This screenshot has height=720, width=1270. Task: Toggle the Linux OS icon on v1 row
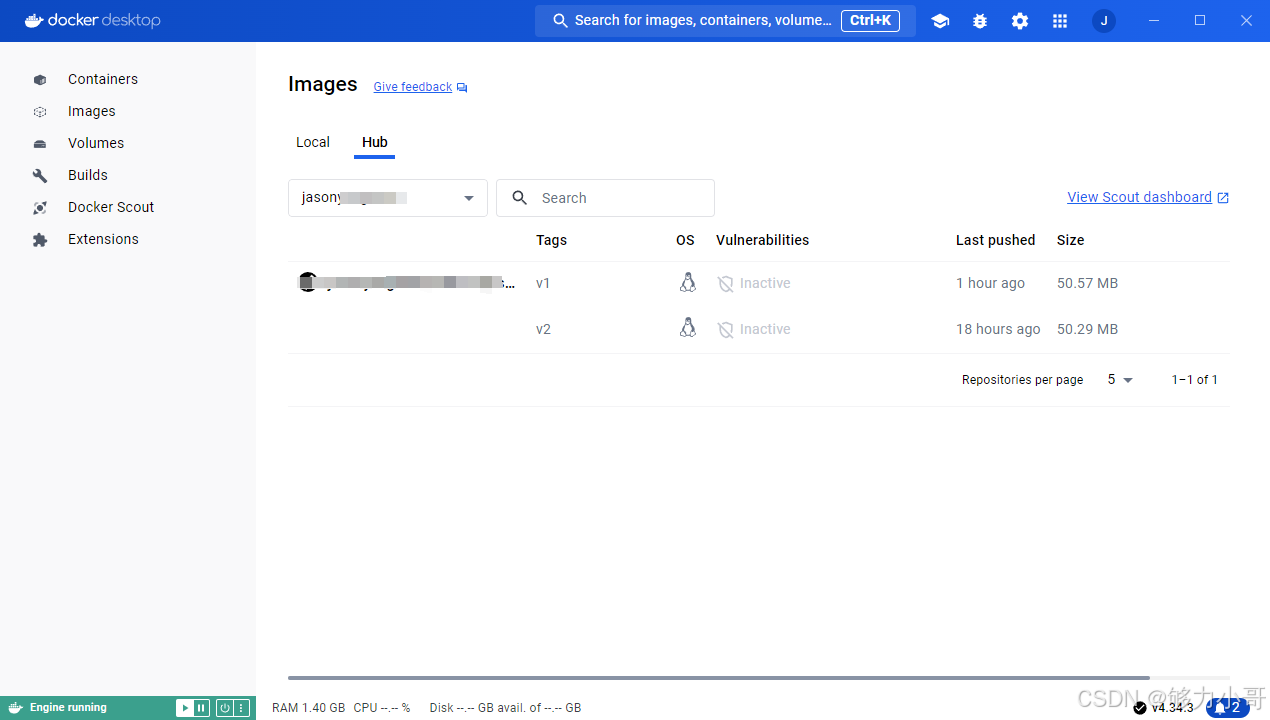coord(687,283)
